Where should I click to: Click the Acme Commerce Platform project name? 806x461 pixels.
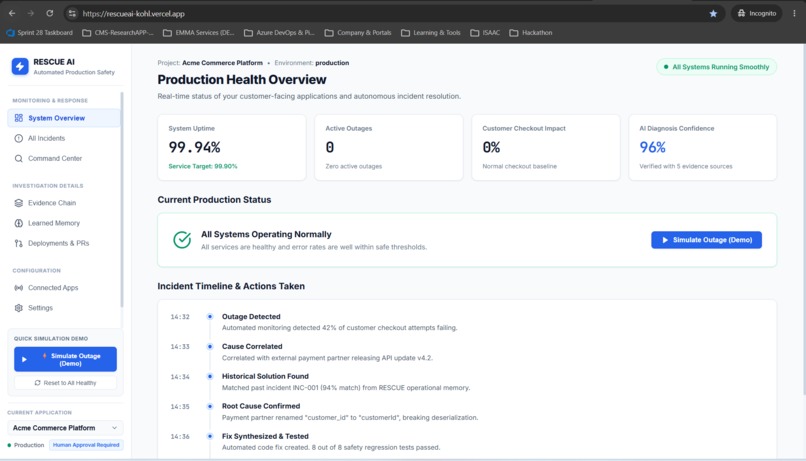point(222,63)
